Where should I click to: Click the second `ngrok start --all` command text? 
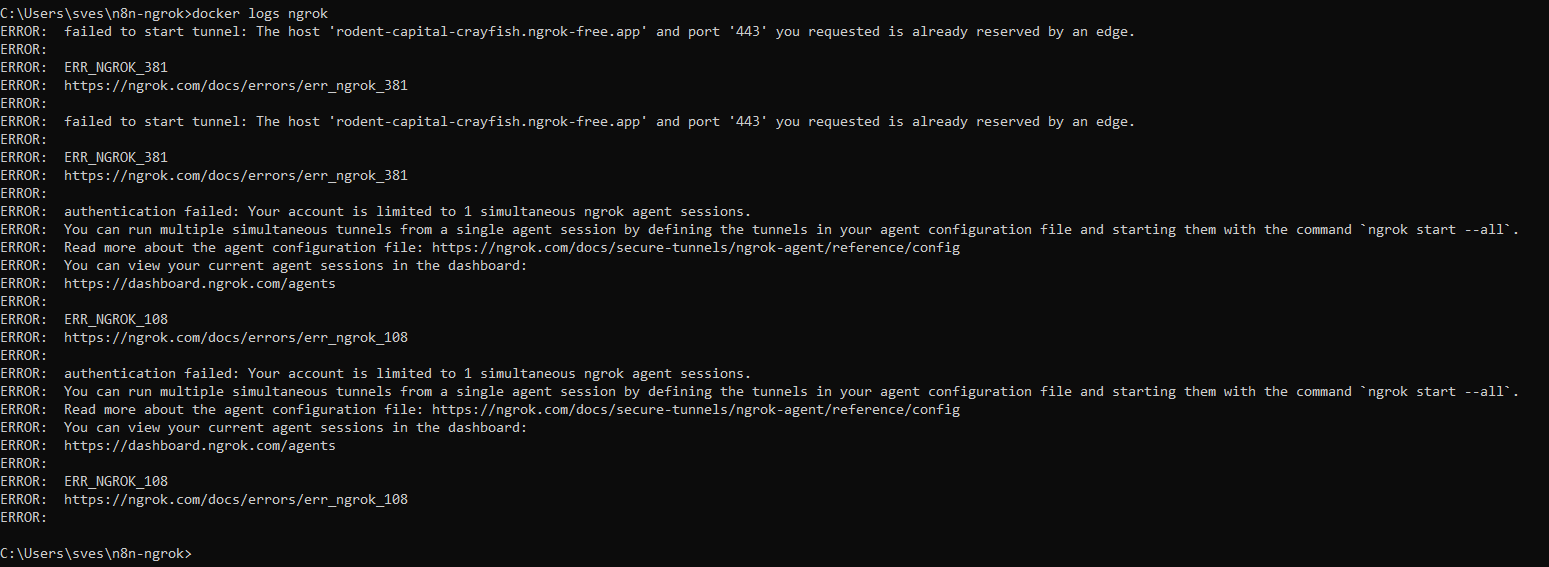coord(1436,391)
